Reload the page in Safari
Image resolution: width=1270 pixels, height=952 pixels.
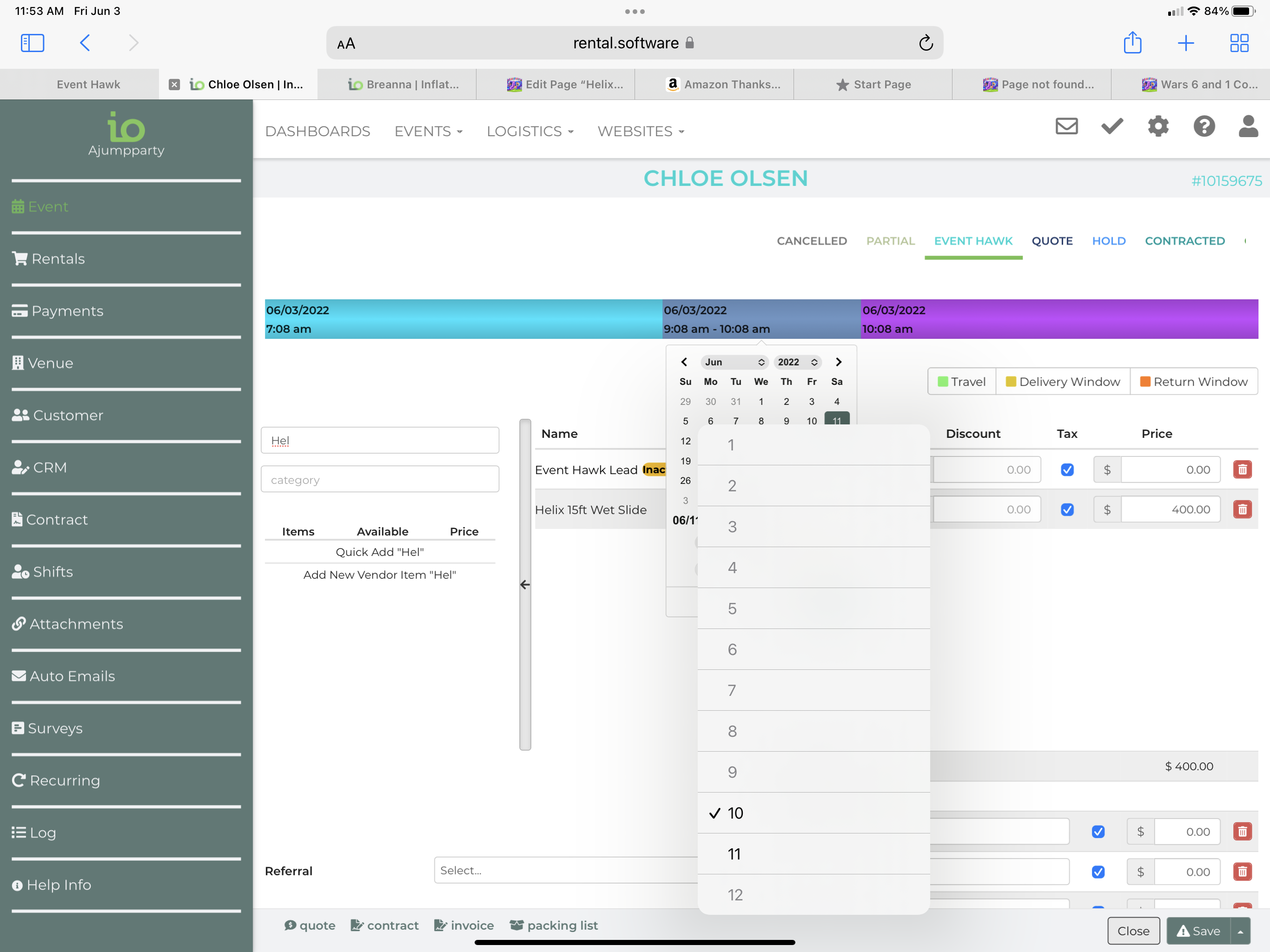tap(926, 43)
